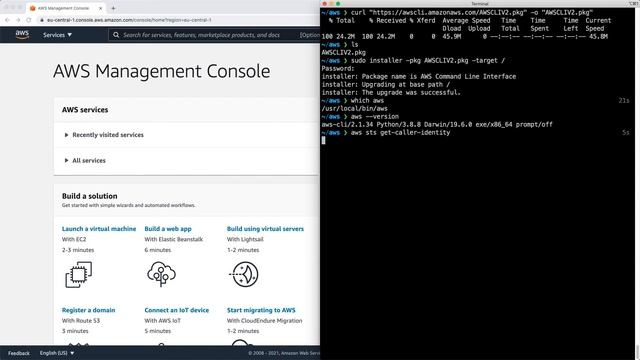640x360 pixels.
Task: Close the AWS Management Console tab
Action: (x=100, y=8)
